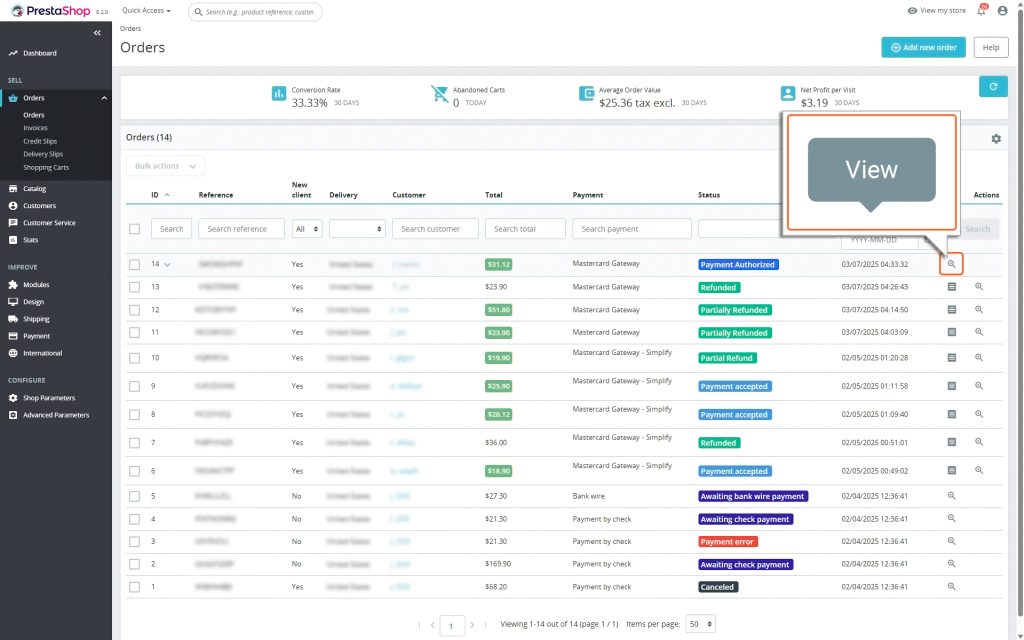Click the Orders breadcrumb link
The image size is (1024, 640).
tap(131, 29)
